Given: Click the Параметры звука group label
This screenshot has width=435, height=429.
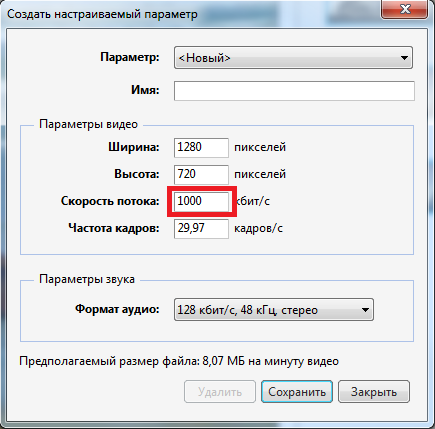Looking at the screenshot, I should pyautogui.click(x=87, y=279).
